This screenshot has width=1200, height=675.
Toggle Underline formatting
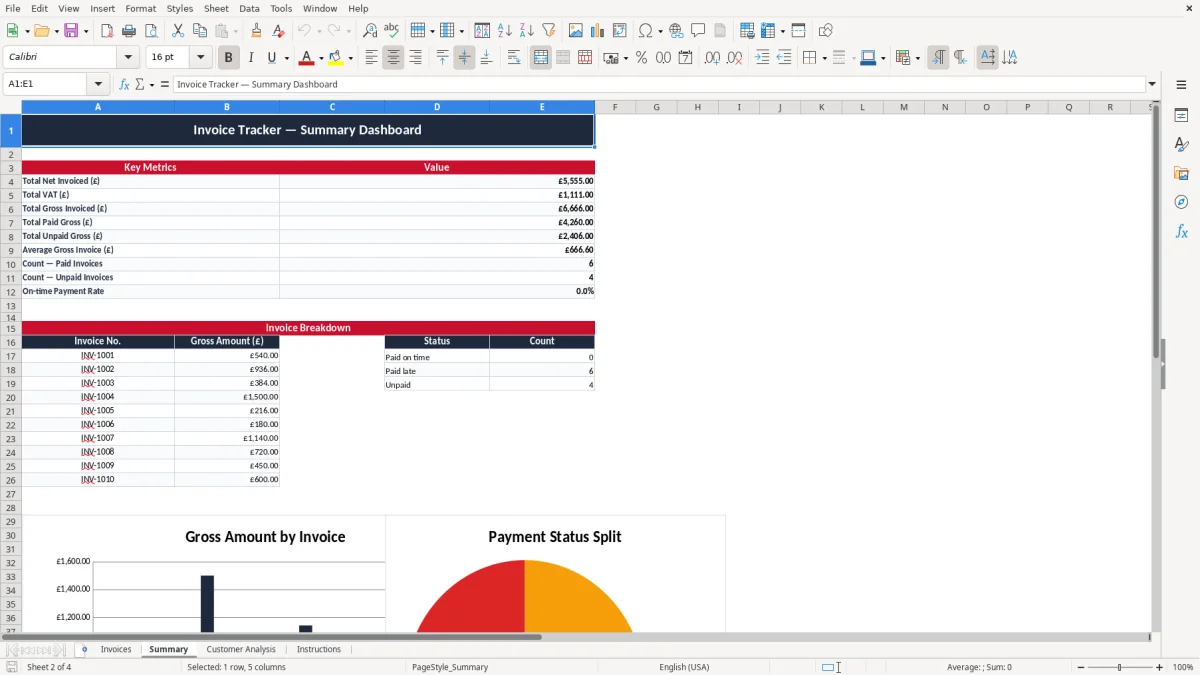point(272,58)
